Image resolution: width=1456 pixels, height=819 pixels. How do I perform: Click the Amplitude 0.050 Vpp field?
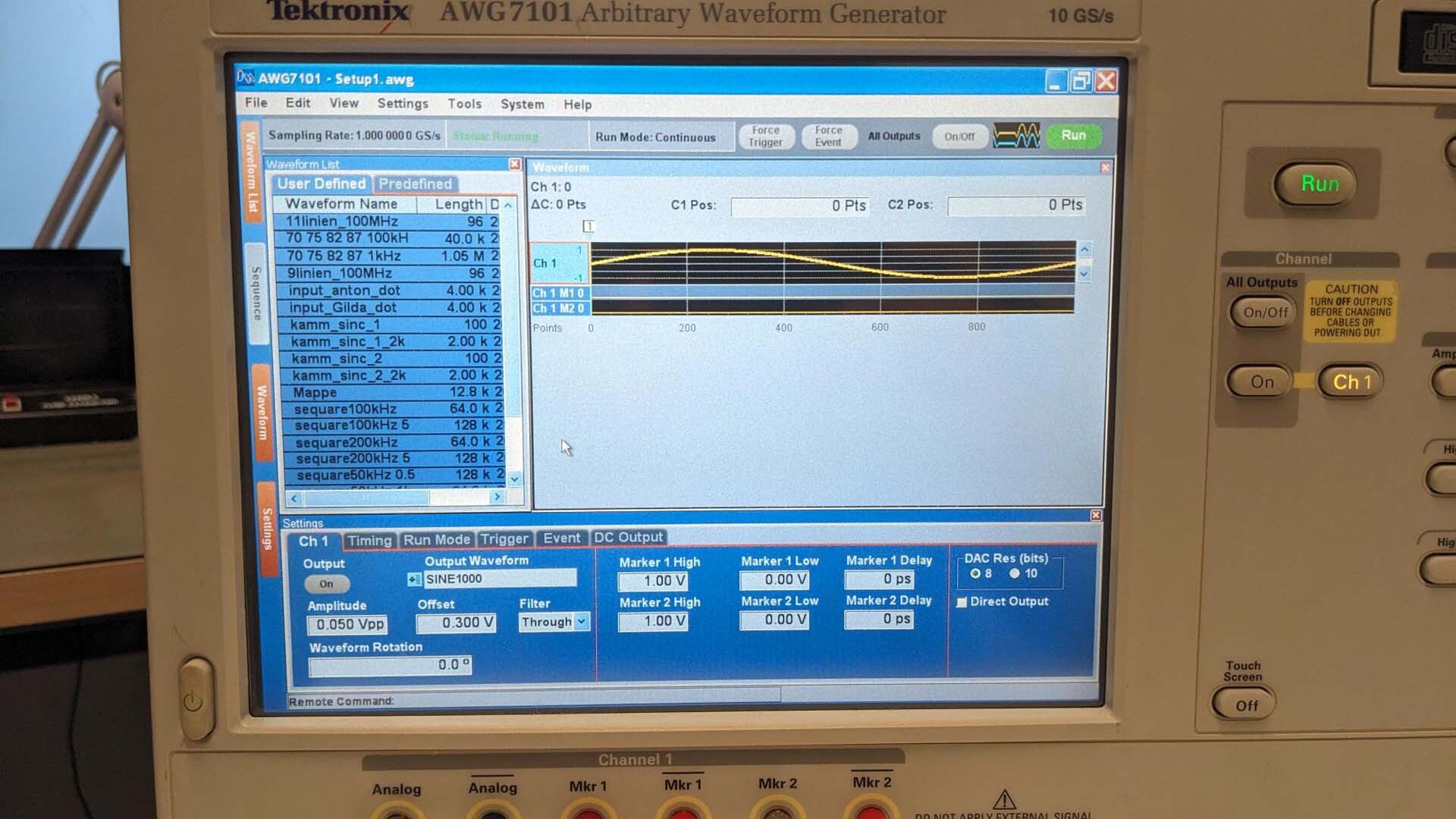pyautogui.click(x=347, y=625)
